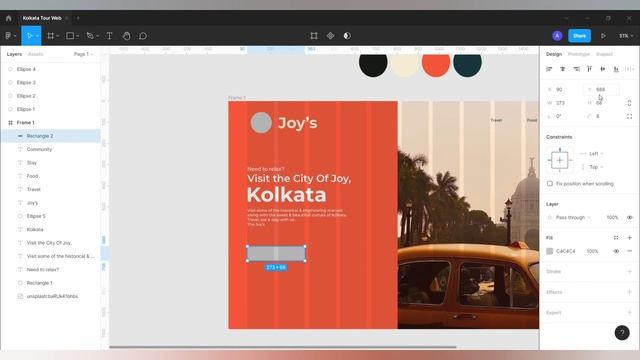Click the orange-red ellipse color circle

[x=436, y=64]
